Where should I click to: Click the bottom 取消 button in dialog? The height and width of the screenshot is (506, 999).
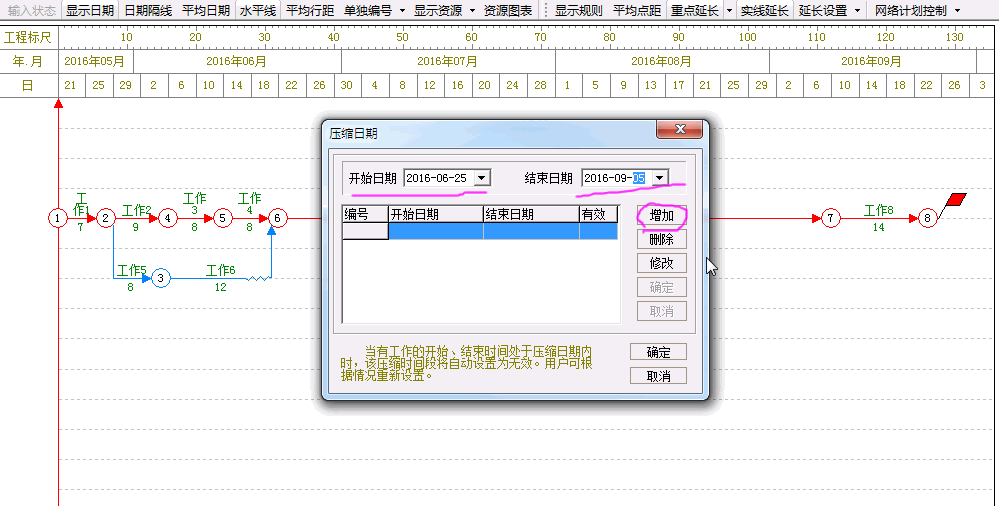659,376
